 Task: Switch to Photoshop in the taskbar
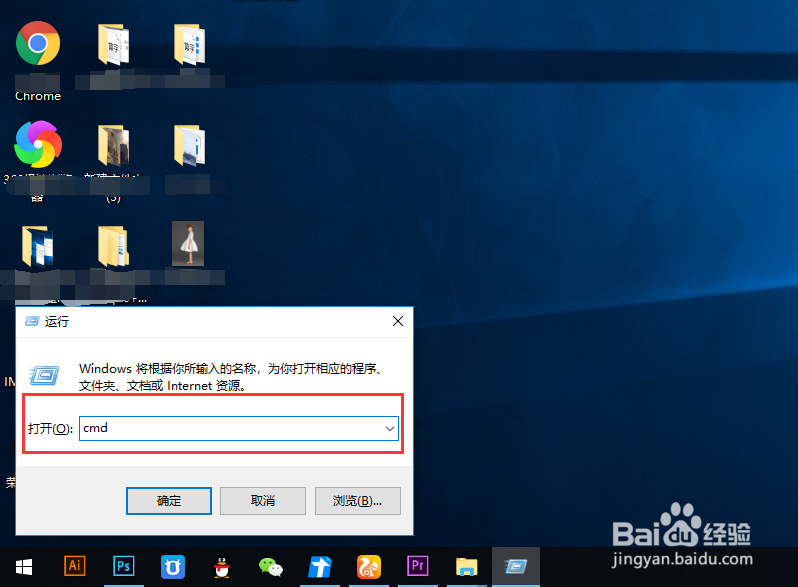124,566
